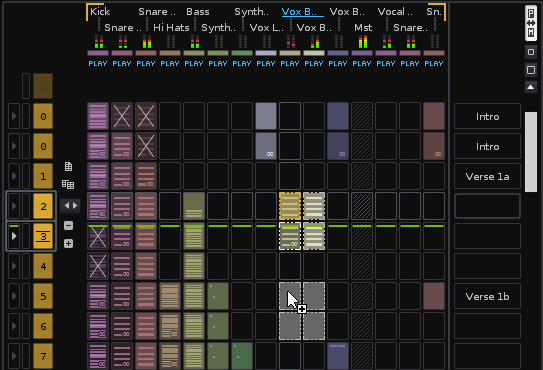Click empty section name field of row 2
Image resolution: width=543 pixels, height=370 pixels.
(x=487, y=206)
